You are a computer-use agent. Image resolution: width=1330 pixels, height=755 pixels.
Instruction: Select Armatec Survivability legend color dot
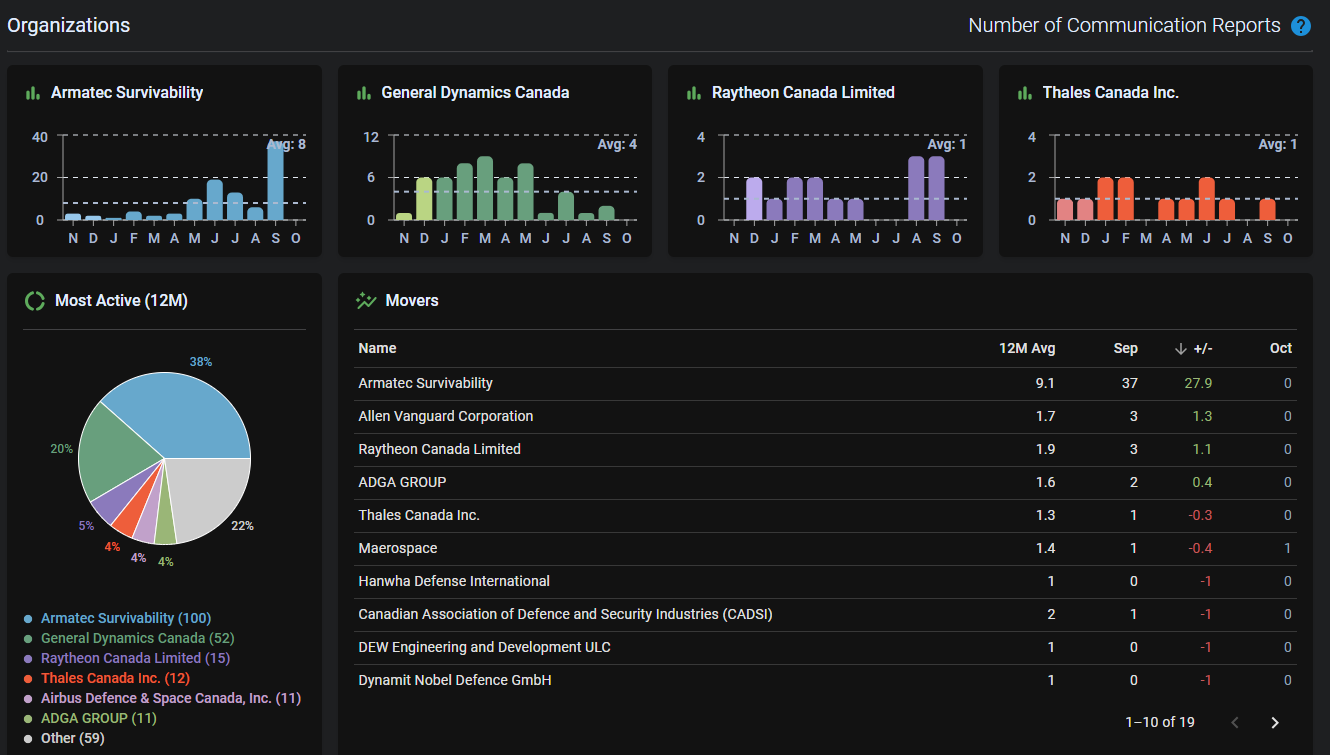click(x=29, y=619)
